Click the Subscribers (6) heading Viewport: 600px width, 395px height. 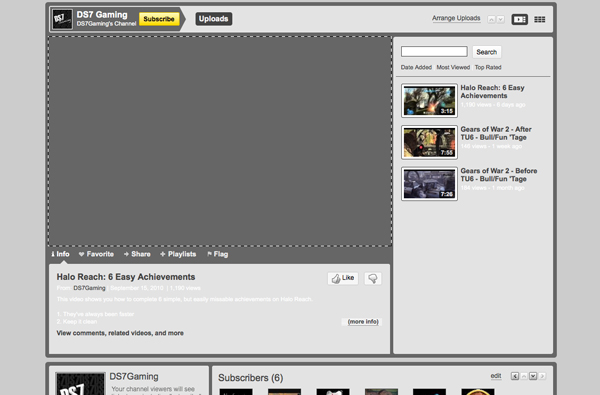[x=251, y=378]
